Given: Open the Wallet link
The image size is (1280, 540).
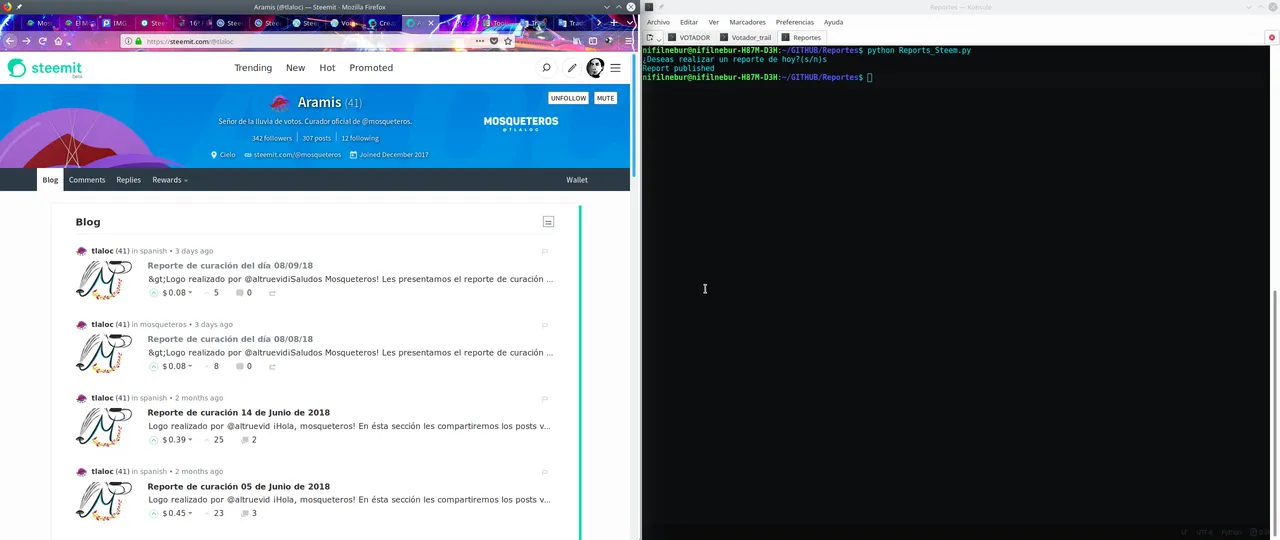Looking at the screenshot, I should tap(577, 180).
